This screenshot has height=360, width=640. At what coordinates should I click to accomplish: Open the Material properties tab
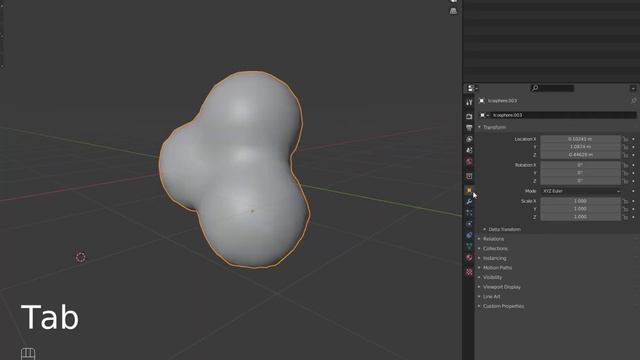tap(469, 258)
